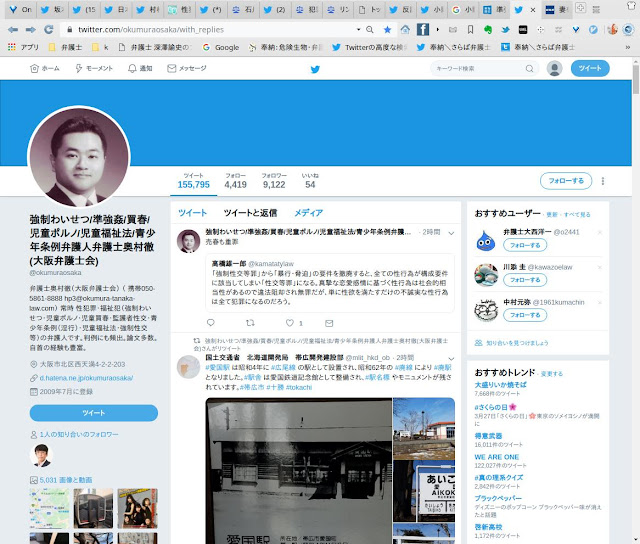Like the 売春も重罪 tweet heart icon
Screen dimensions: 640x544
(289, 322)
